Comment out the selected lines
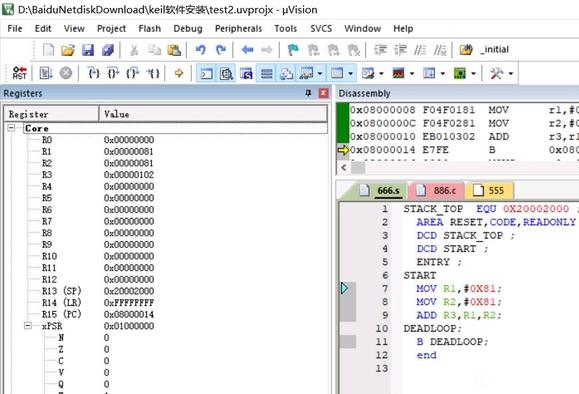The width and height of the screenshot is (579, 394). coord(420,50)
